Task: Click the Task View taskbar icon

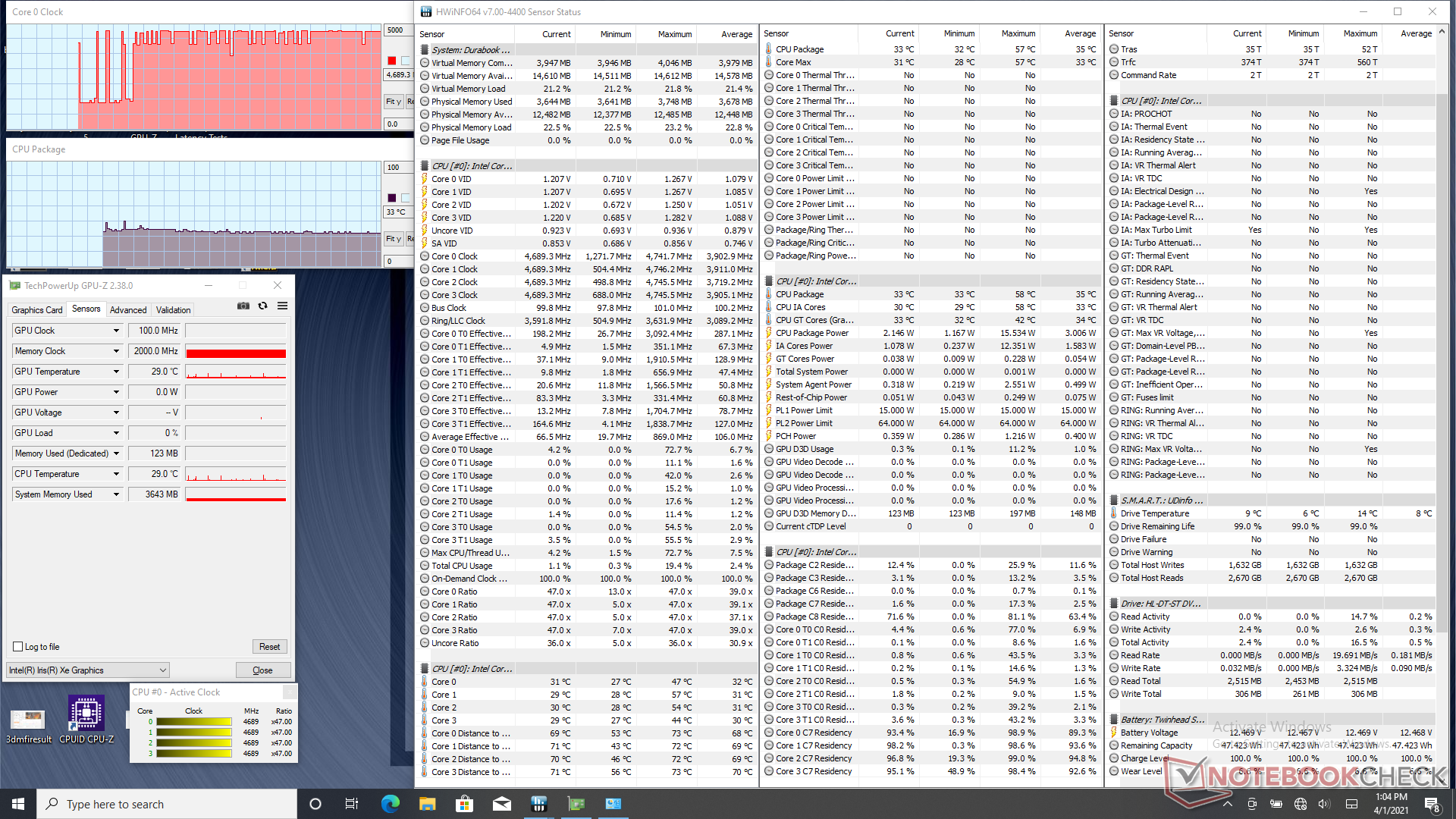Action: (x=352, y=804)
